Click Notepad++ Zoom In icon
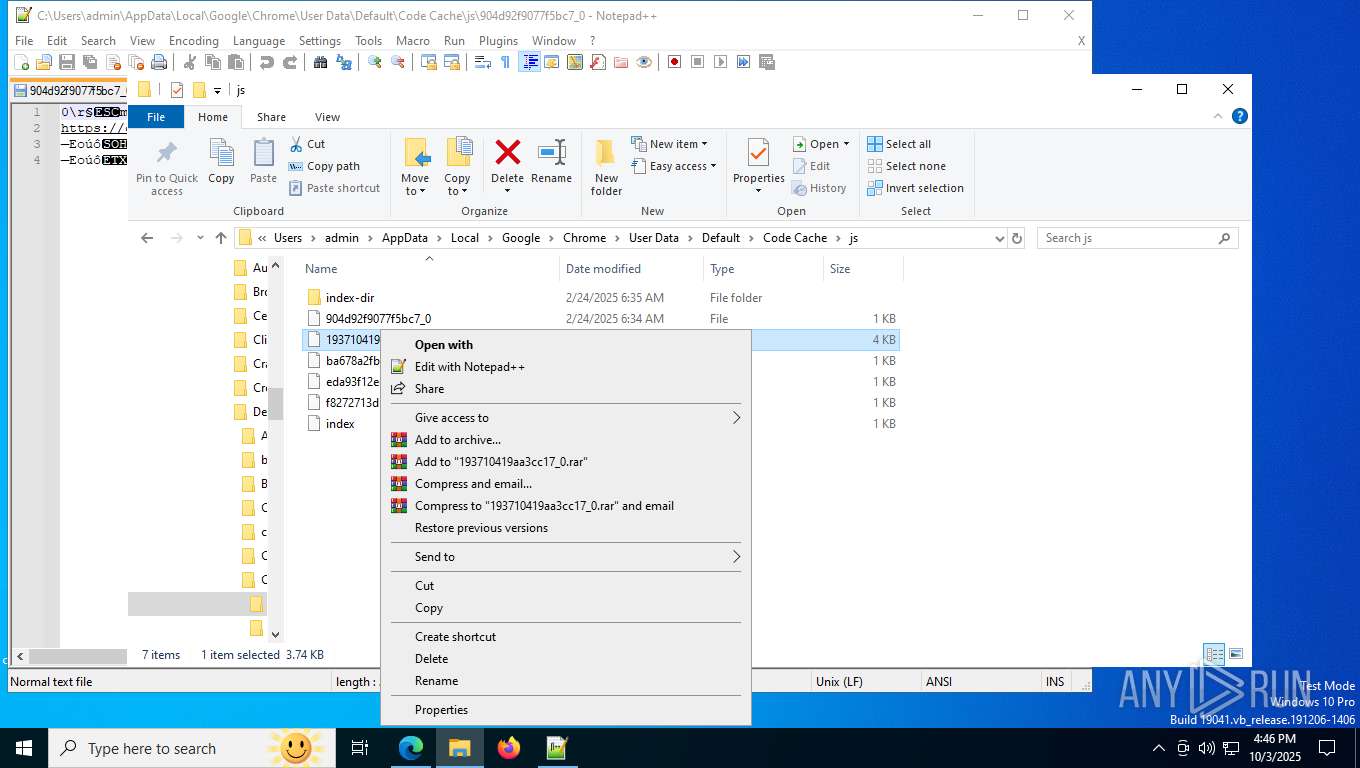 point(375,62)
